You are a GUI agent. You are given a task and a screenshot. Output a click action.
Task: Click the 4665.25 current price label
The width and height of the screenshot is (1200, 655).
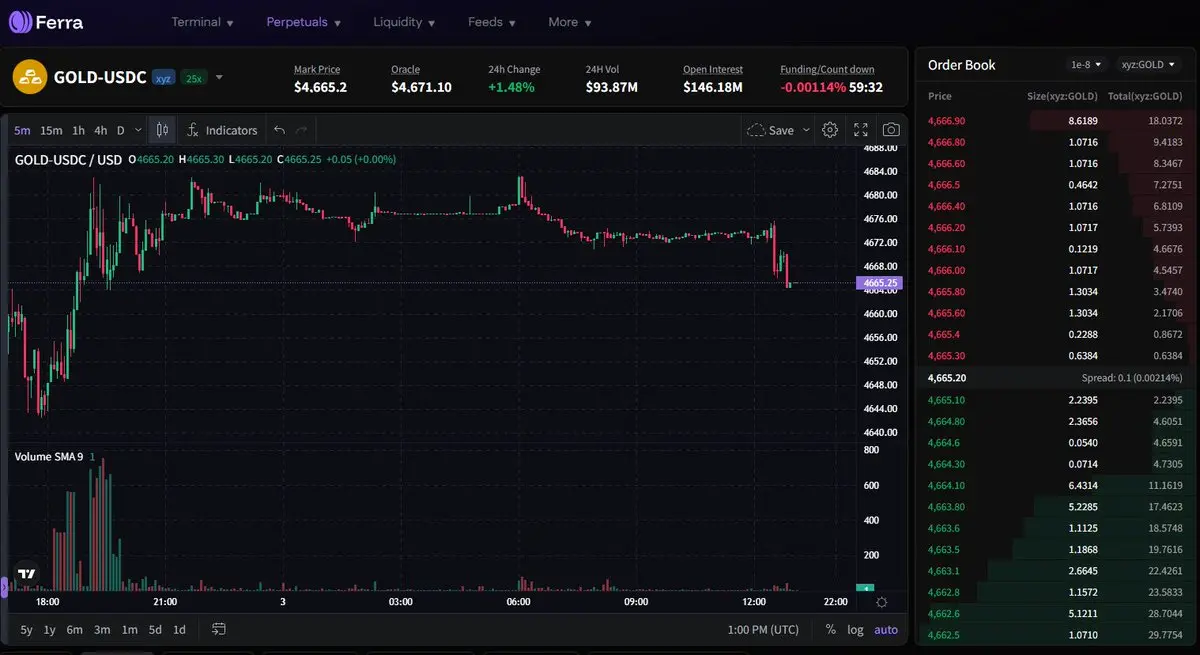880,284
